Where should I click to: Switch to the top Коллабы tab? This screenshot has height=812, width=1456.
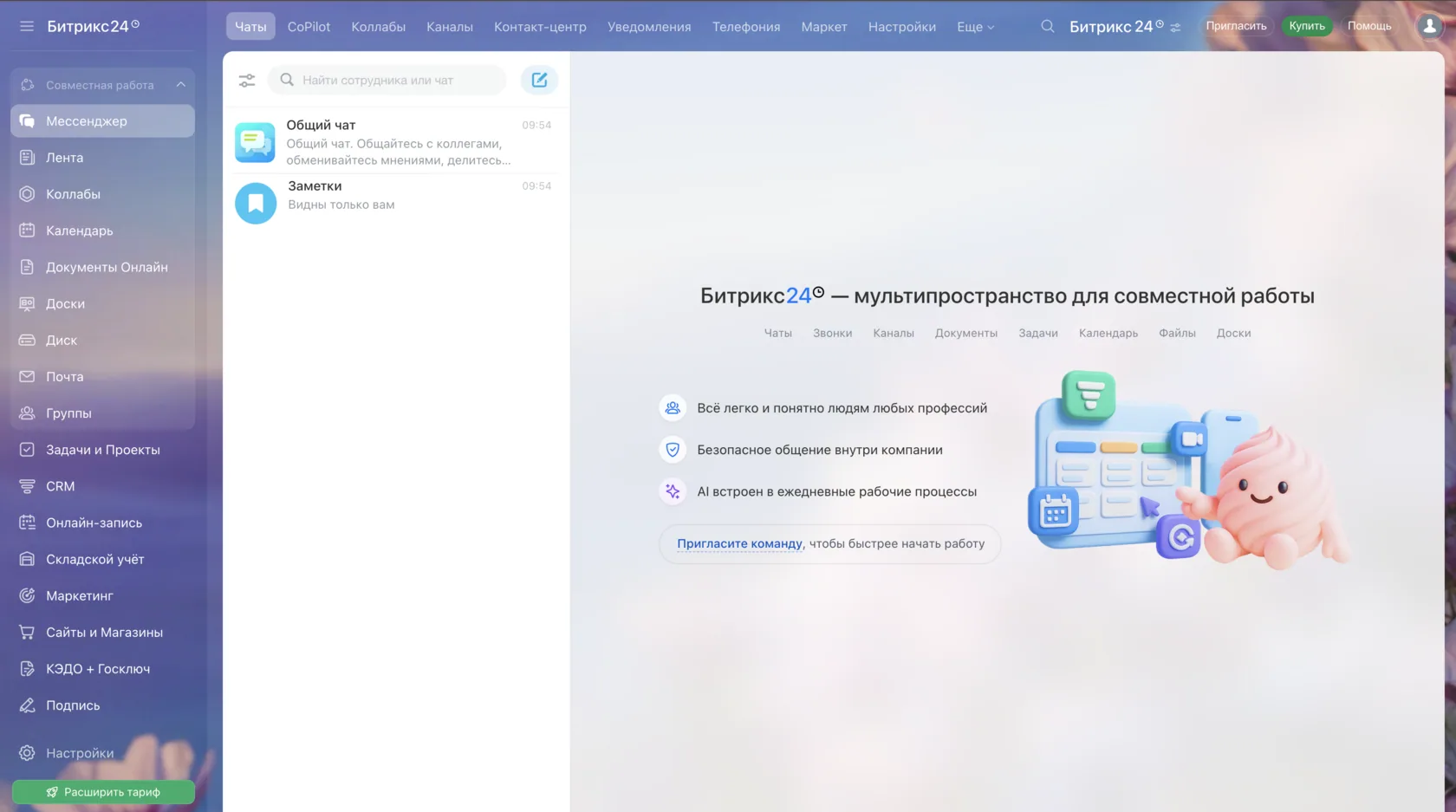[378, 27]
